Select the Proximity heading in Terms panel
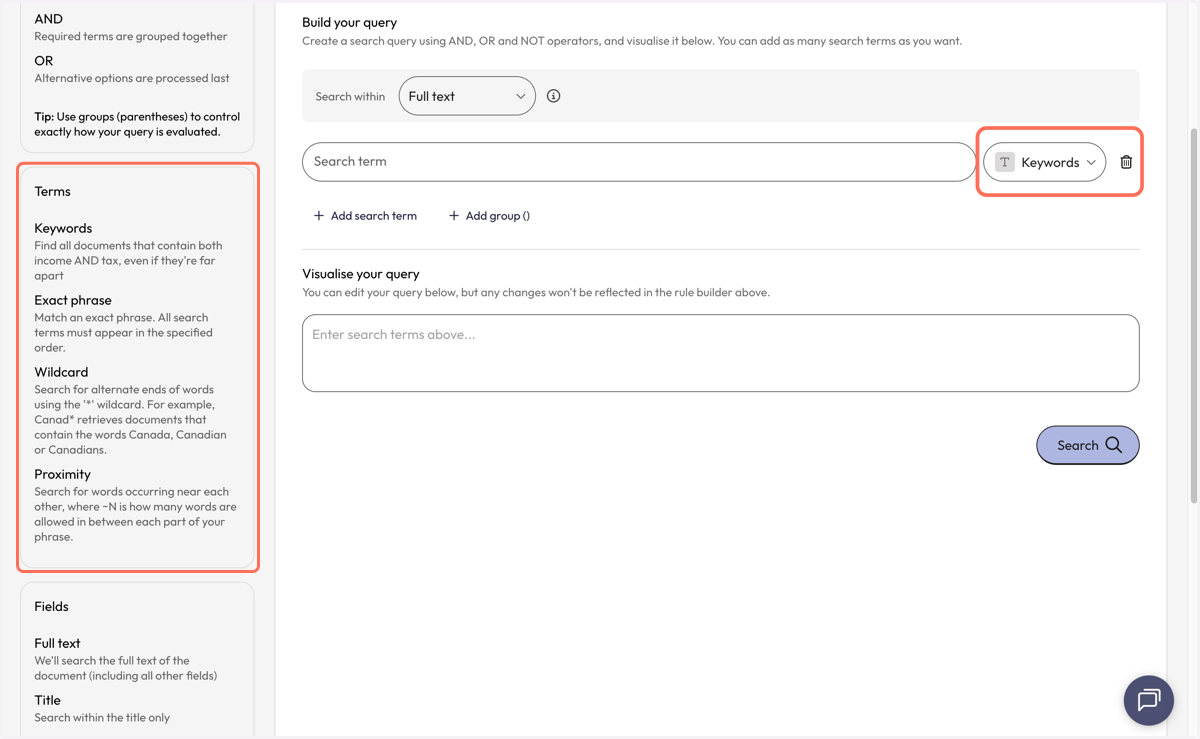 (62, 474)
